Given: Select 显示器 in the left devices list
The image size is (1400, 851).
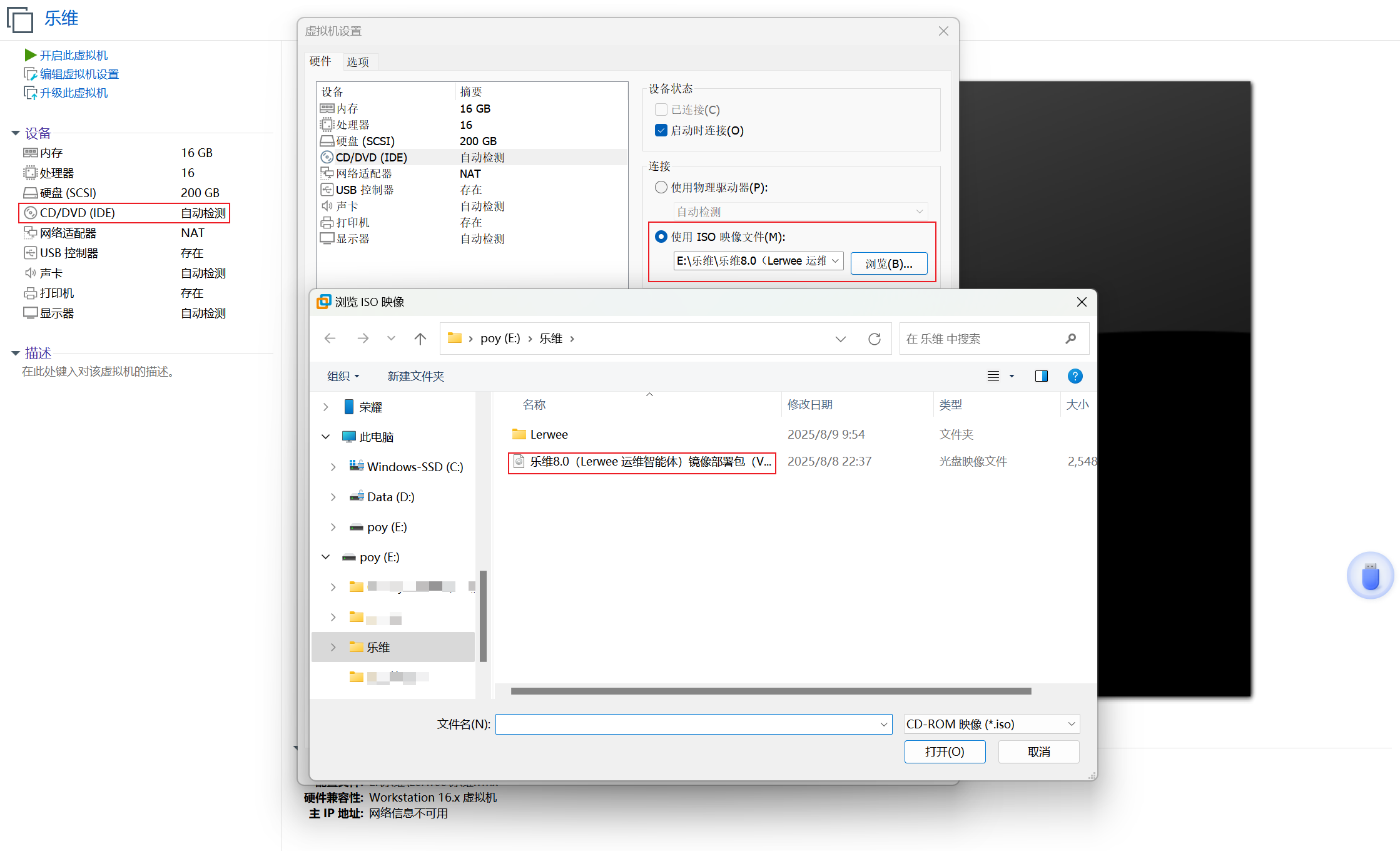Looking at the screenshot, I should (x=124, y=313).
